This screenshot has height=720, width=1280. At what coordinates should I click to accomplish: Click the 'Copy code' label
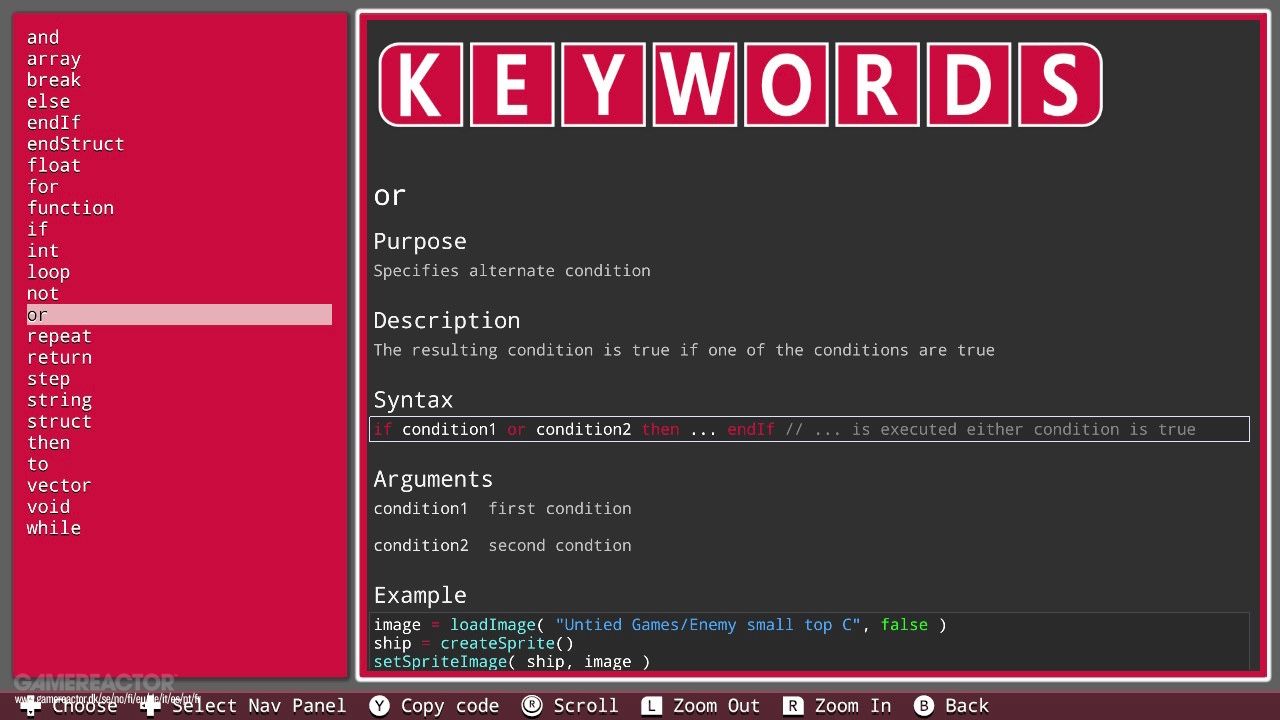(450, 706)
